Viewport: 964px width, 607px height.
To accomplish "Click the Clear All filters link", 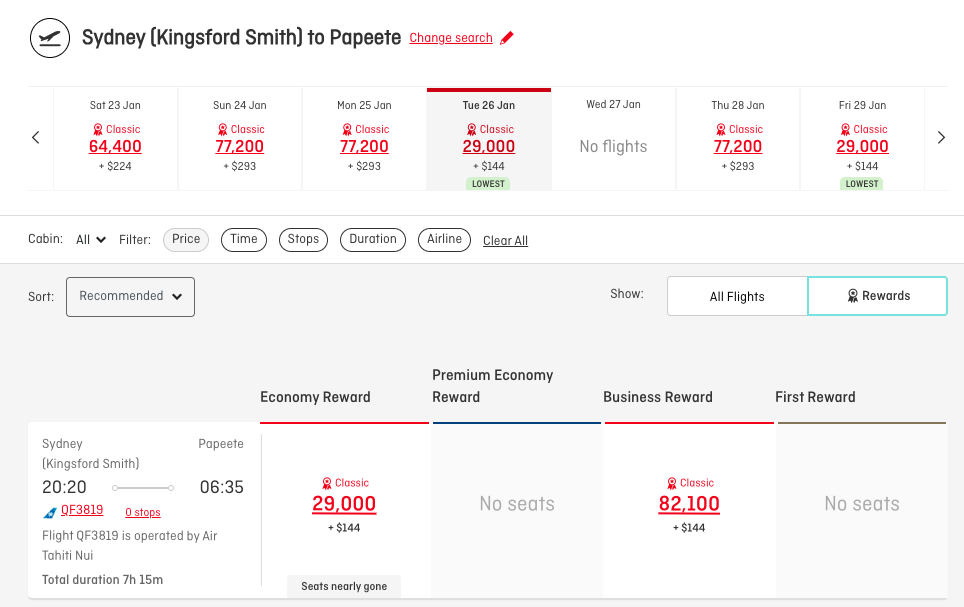I will pyautogui.click(x=505, y=240).
